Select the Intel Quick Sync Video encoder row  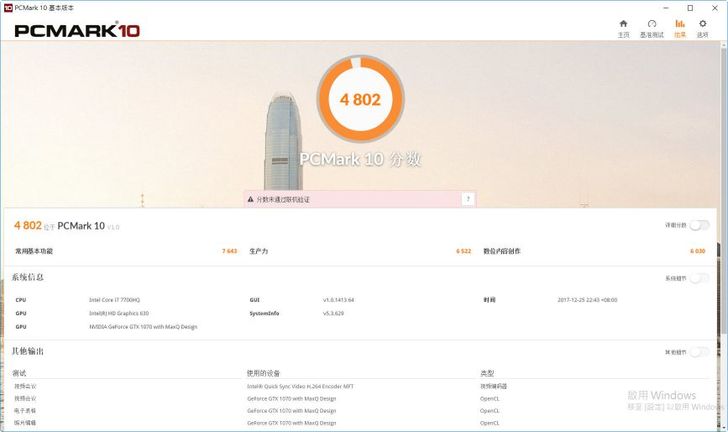(x=302, y=386)
